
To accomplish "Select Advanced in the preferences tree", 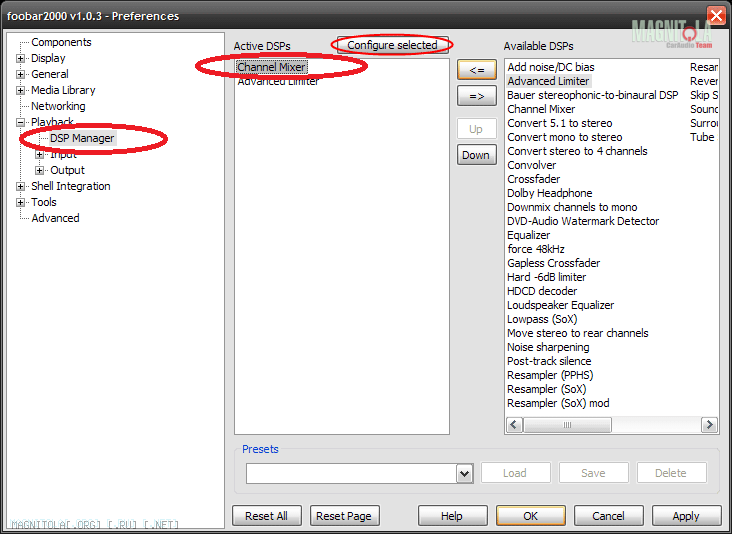I will 55,218.
